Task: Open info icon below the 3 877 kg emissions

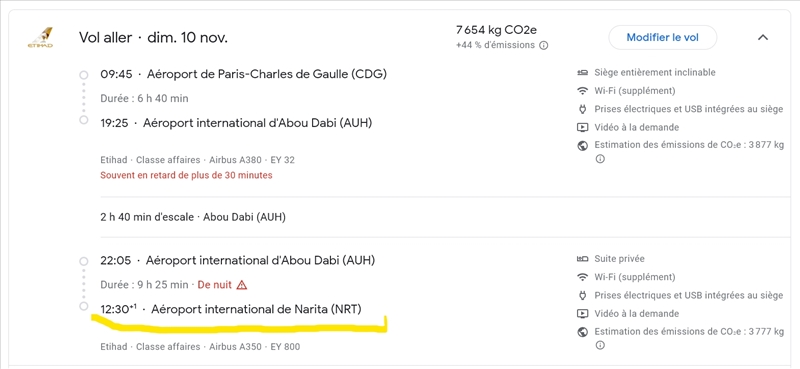Action: pyautogui.click(x=600, y=159)
